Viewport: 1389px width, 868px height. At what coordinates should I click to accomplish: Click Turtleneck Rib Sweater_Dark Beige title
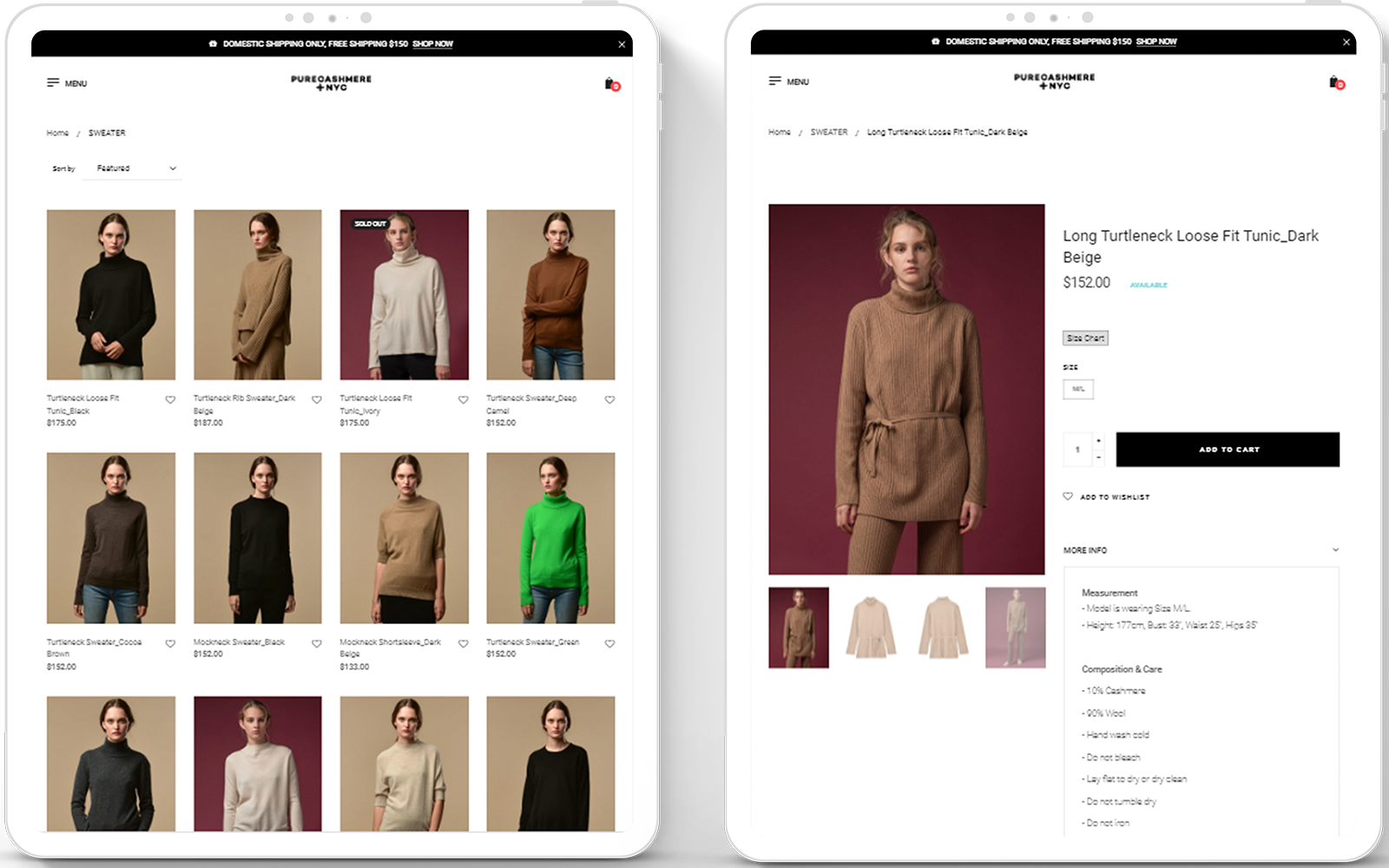pos(244,404)
